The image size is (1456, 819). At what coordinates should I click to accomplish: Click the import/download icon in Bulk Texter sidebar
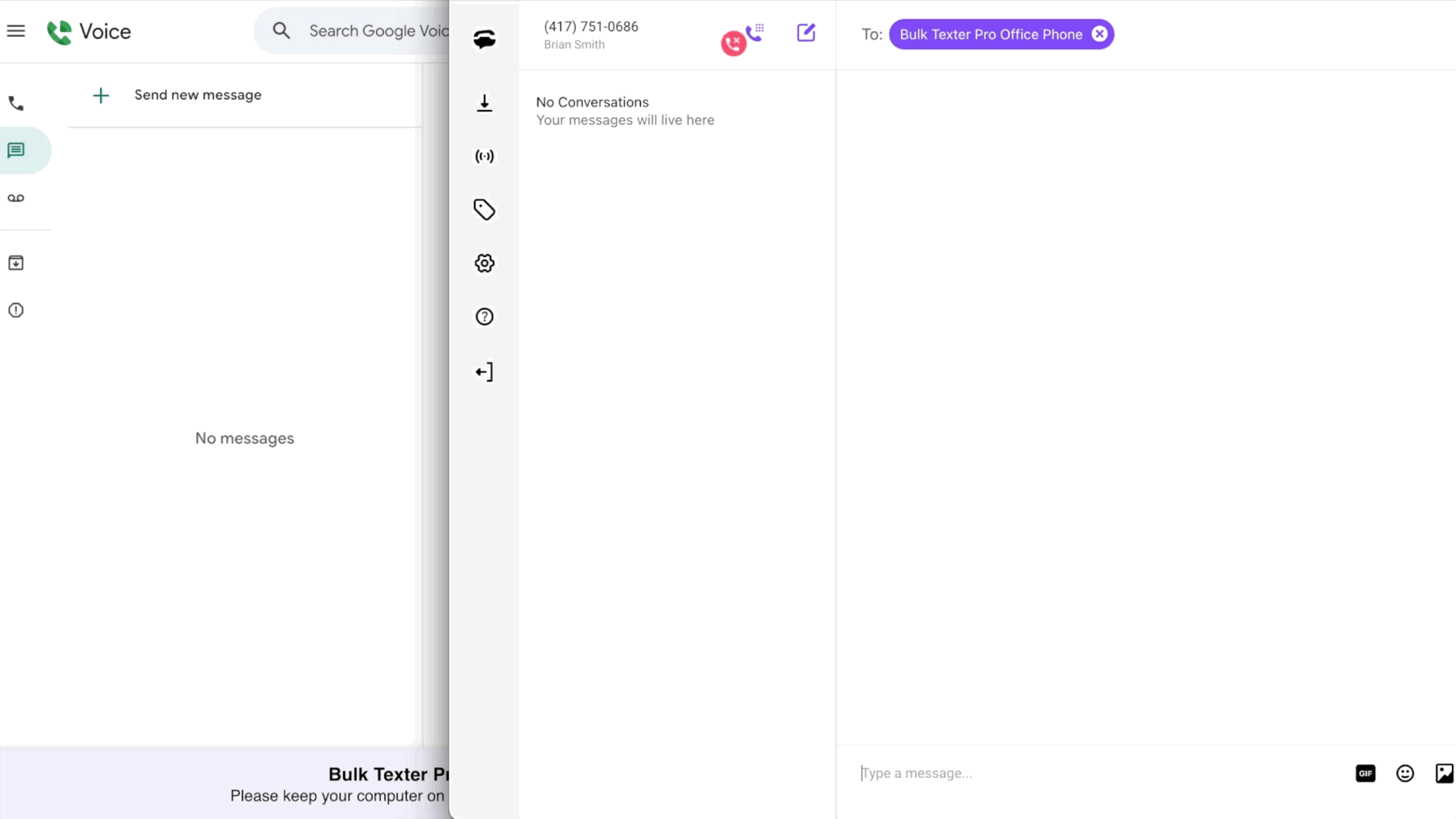484,103
